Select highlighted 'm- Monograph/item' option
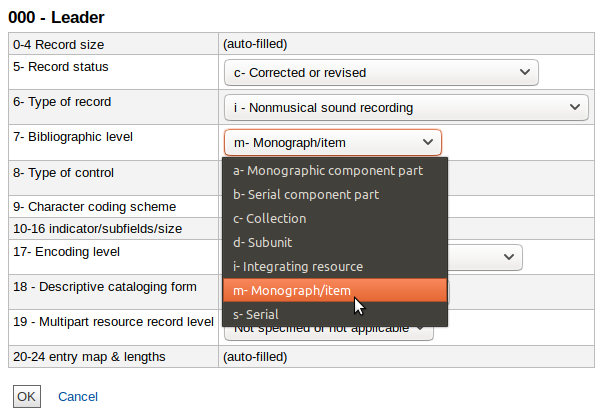Image resolution: width=615 pixels, height=414 pixels. tap(335, 291)
